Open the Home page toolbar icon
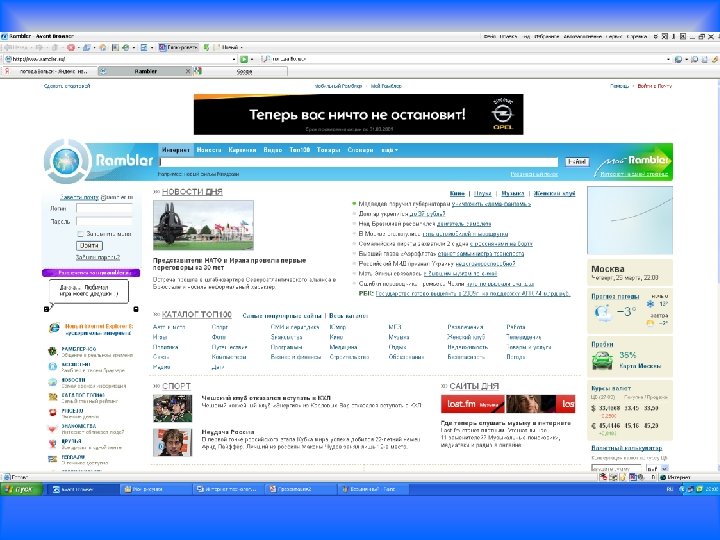This screenshot has height=540, width=720. pos(103,47)
